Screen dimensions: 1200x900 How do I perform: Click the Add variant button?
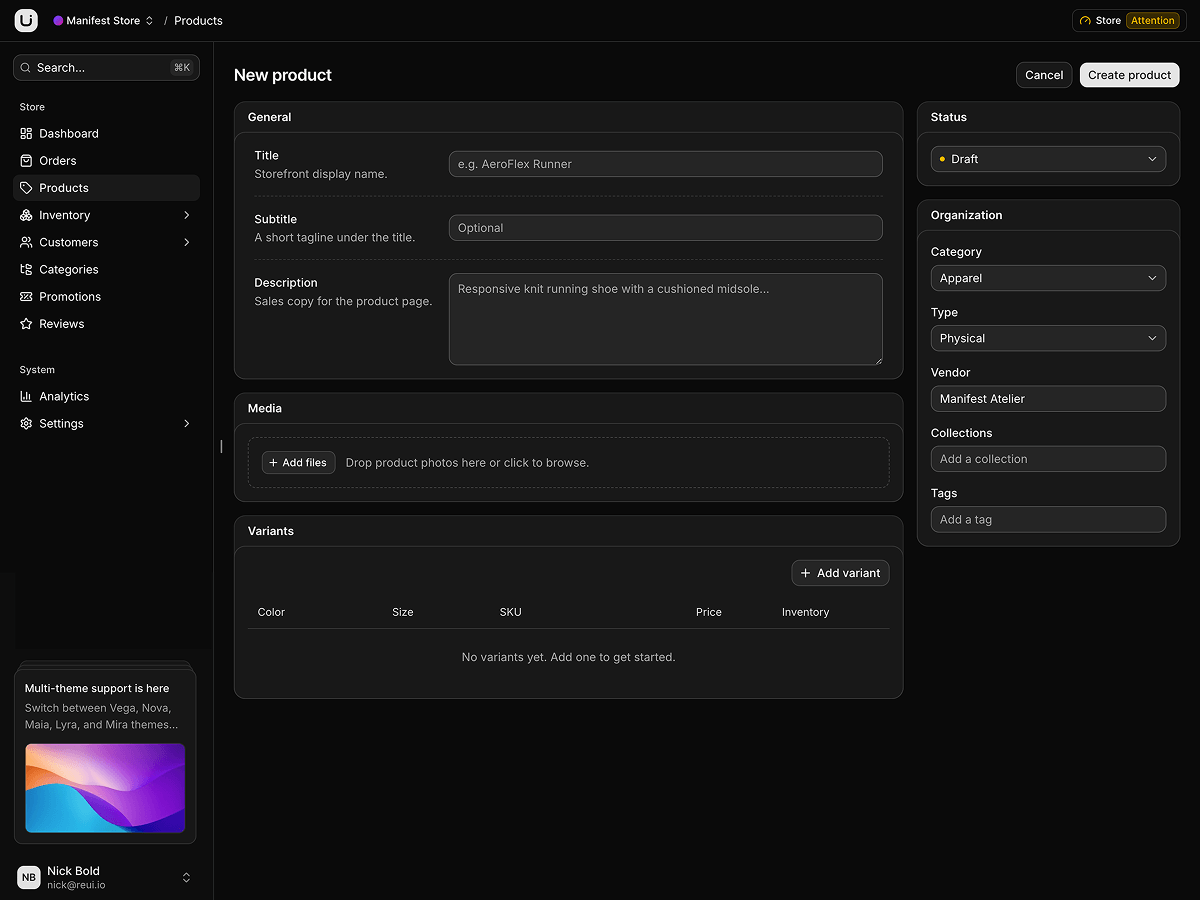pos(840,573)
